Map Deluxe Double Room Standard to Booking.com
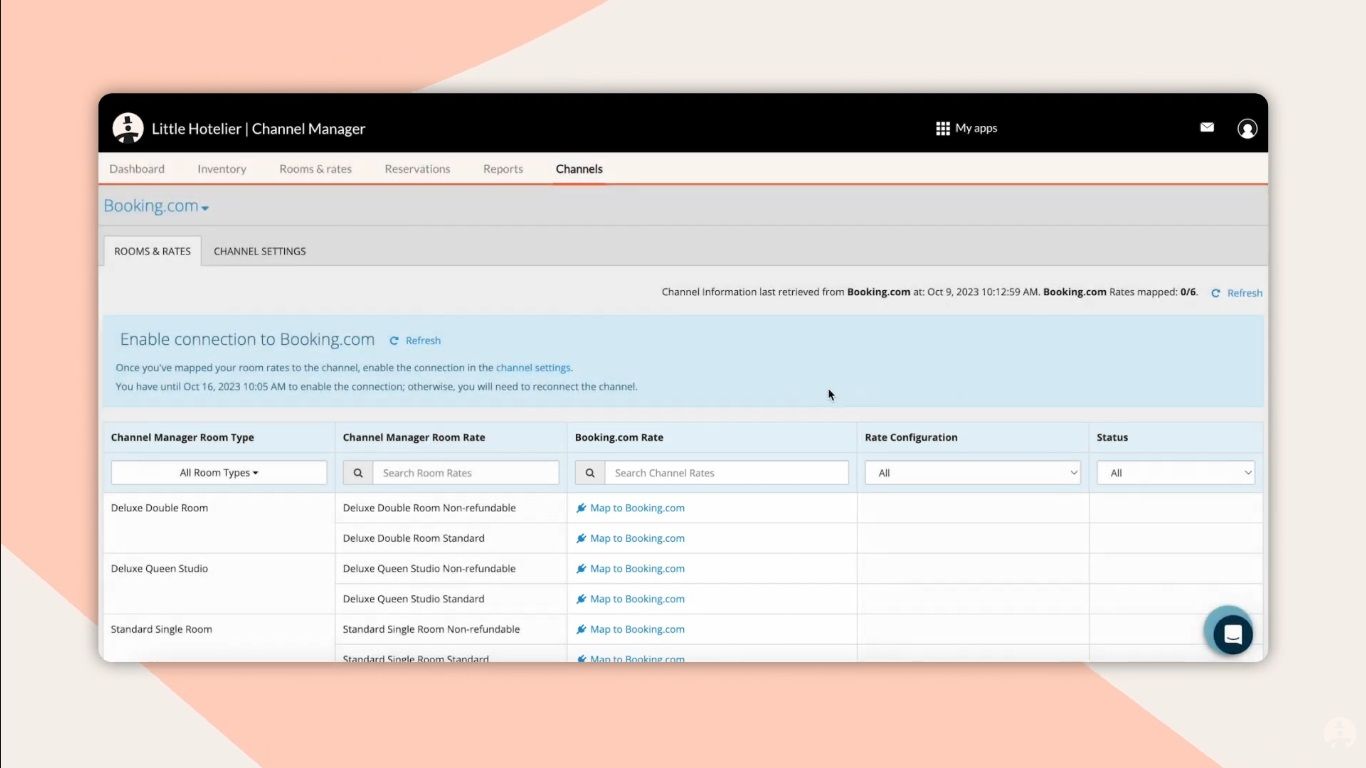1366x768 pixels. pos(637,538)
